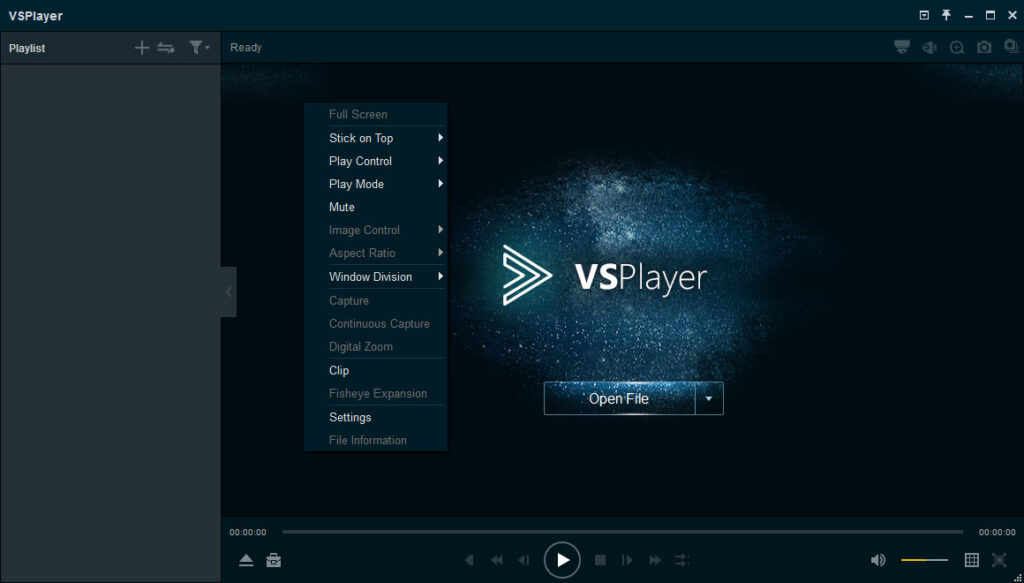Minimize the VSPlayer window
The height and width of the screenshot is (583, 1024).
click(x=968, y=16)
